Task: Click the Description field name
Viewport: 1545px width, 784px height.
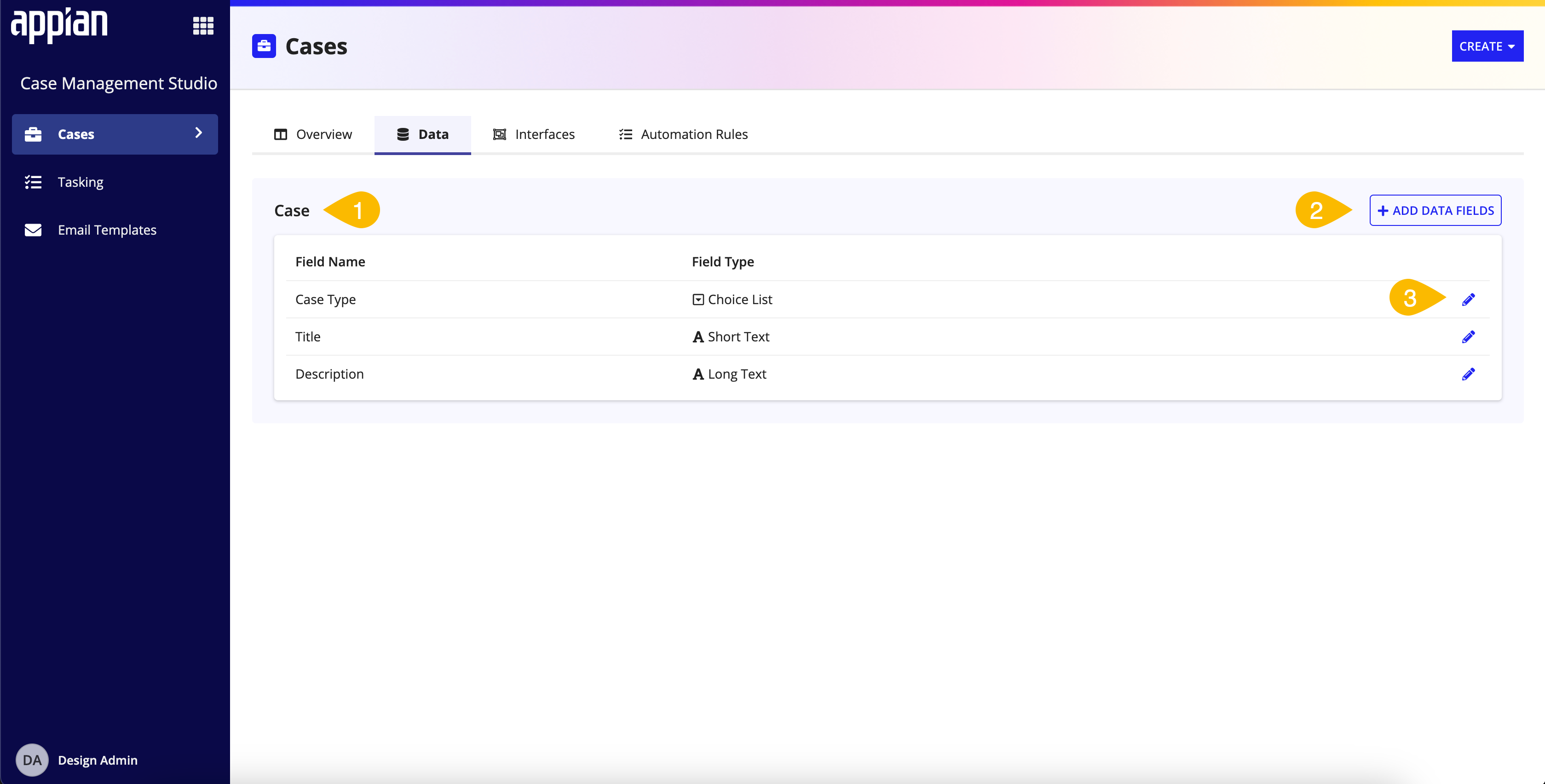Action: coord(329,374)
